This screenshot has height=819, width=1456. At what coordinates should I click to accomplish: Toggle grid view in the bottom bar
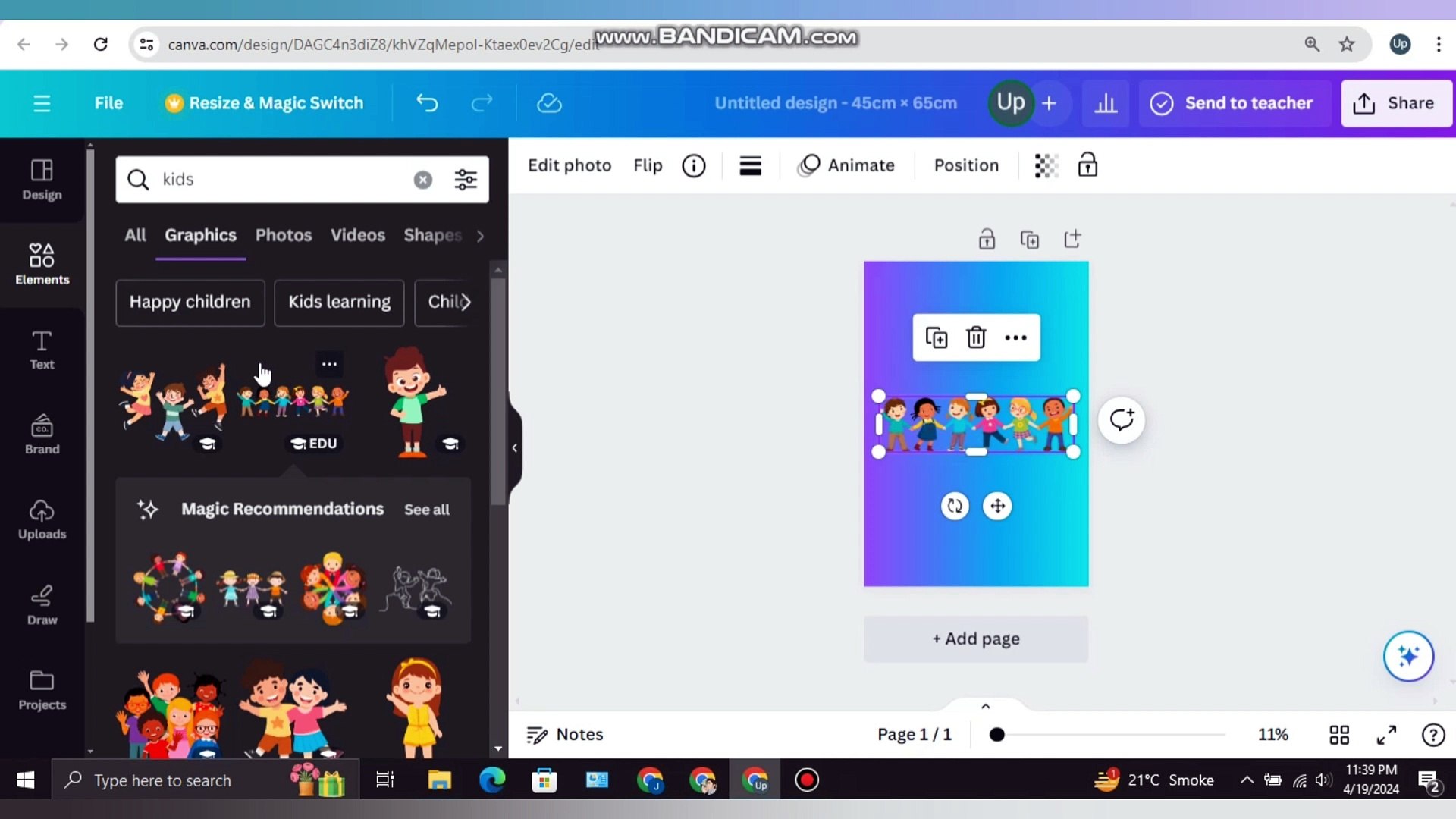click(1339, 734)
